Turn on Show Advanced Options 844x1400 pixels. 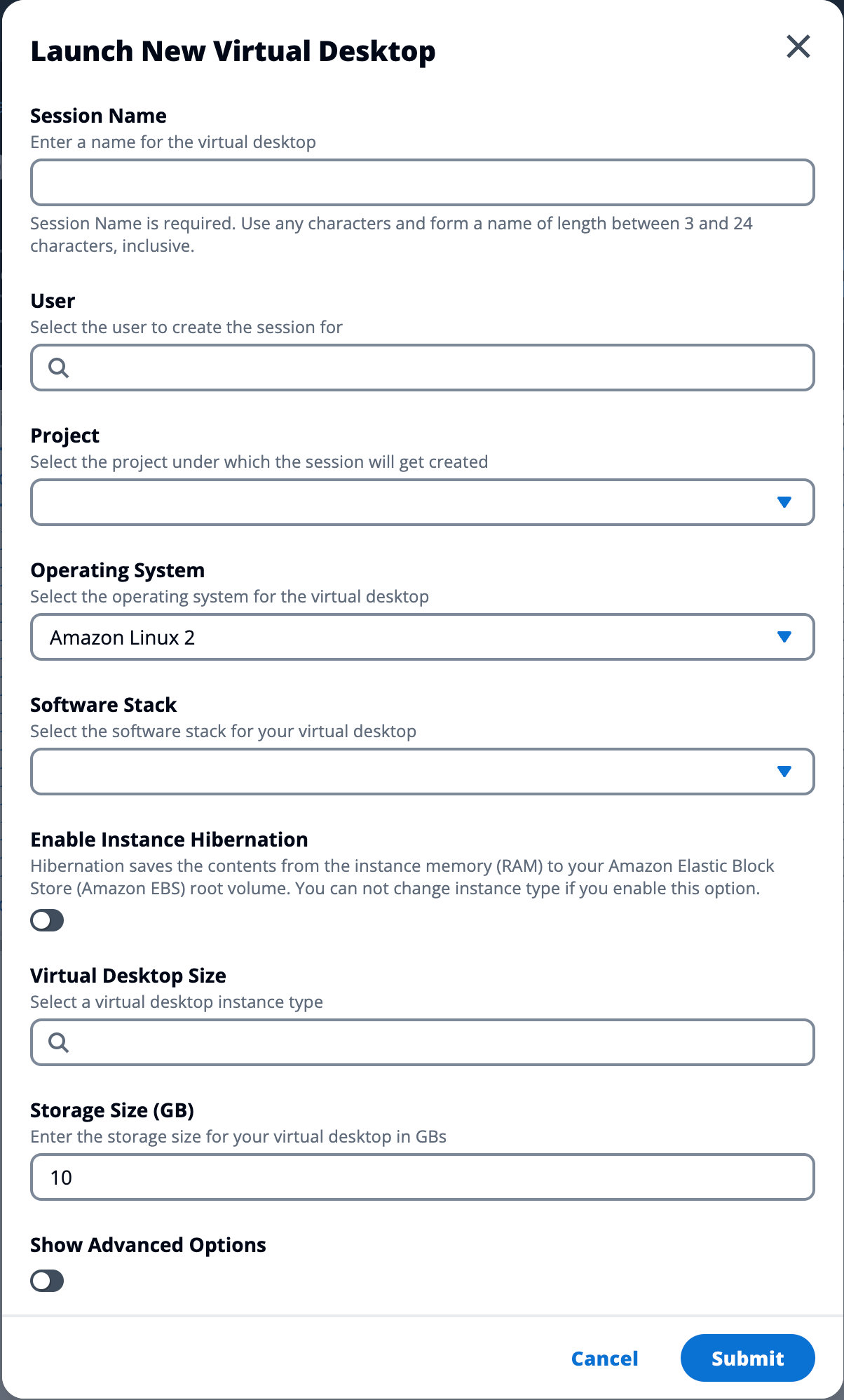[x=46, y=1281]
